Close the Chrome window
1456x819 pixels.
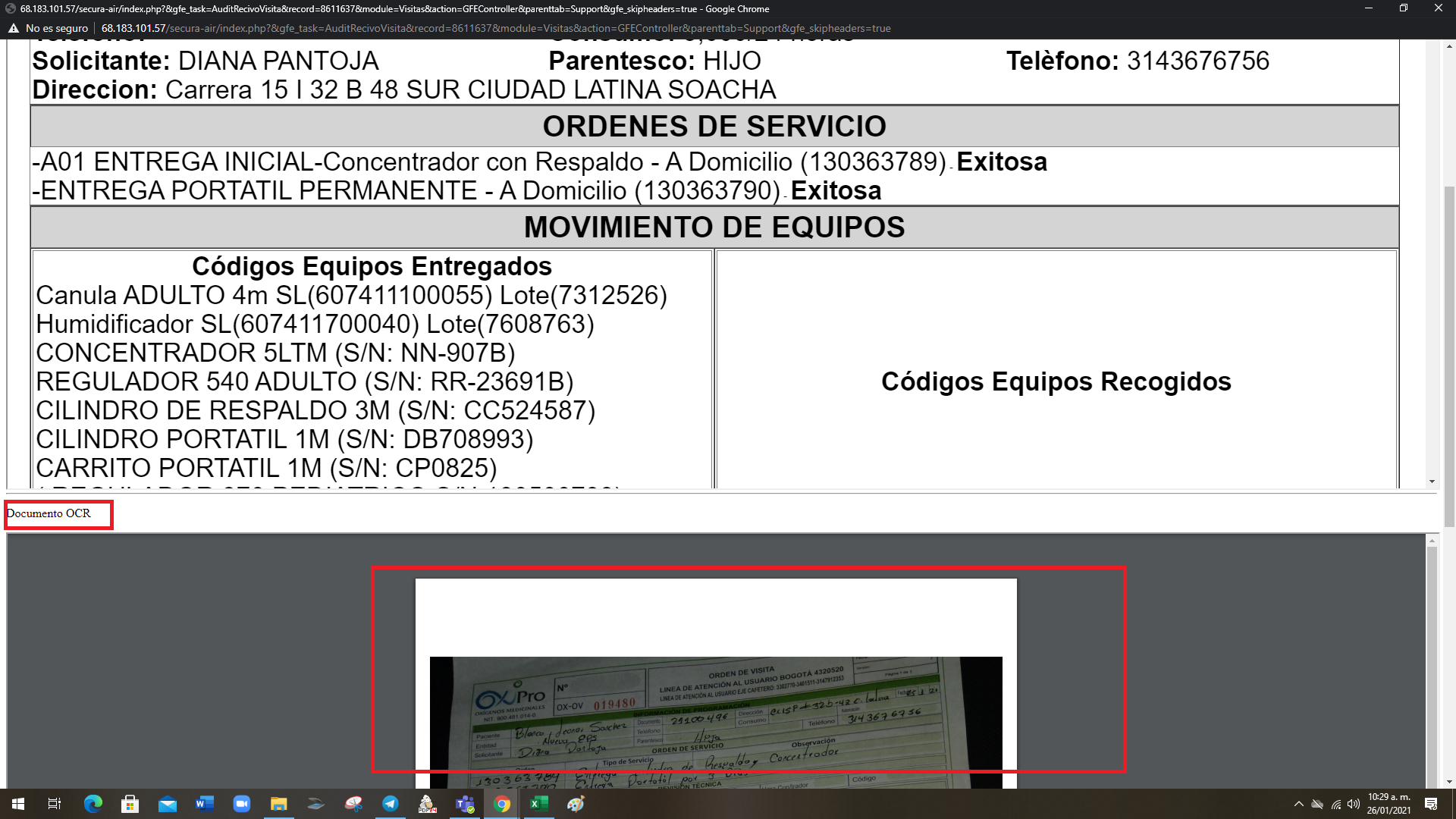pyautogui.click(x=1439, y=8)
